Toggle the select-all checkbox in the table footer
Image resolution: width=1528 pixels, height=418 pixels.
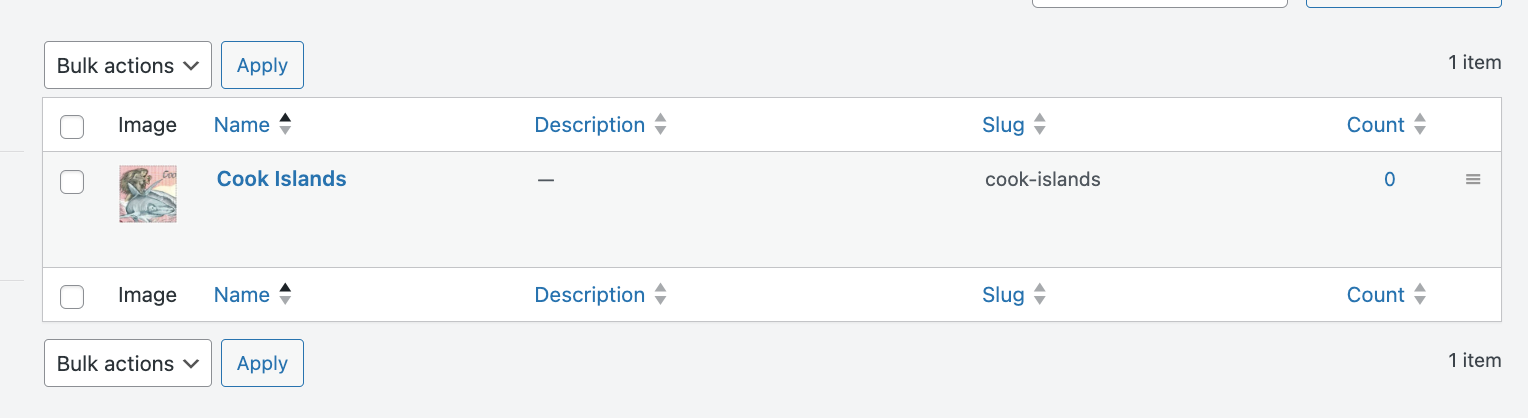click(x=72, y=296)
